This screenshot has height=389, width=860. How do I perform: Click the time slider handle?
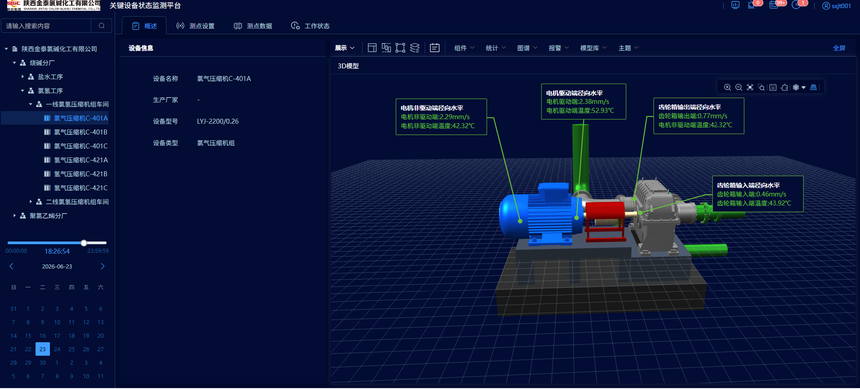84,243
